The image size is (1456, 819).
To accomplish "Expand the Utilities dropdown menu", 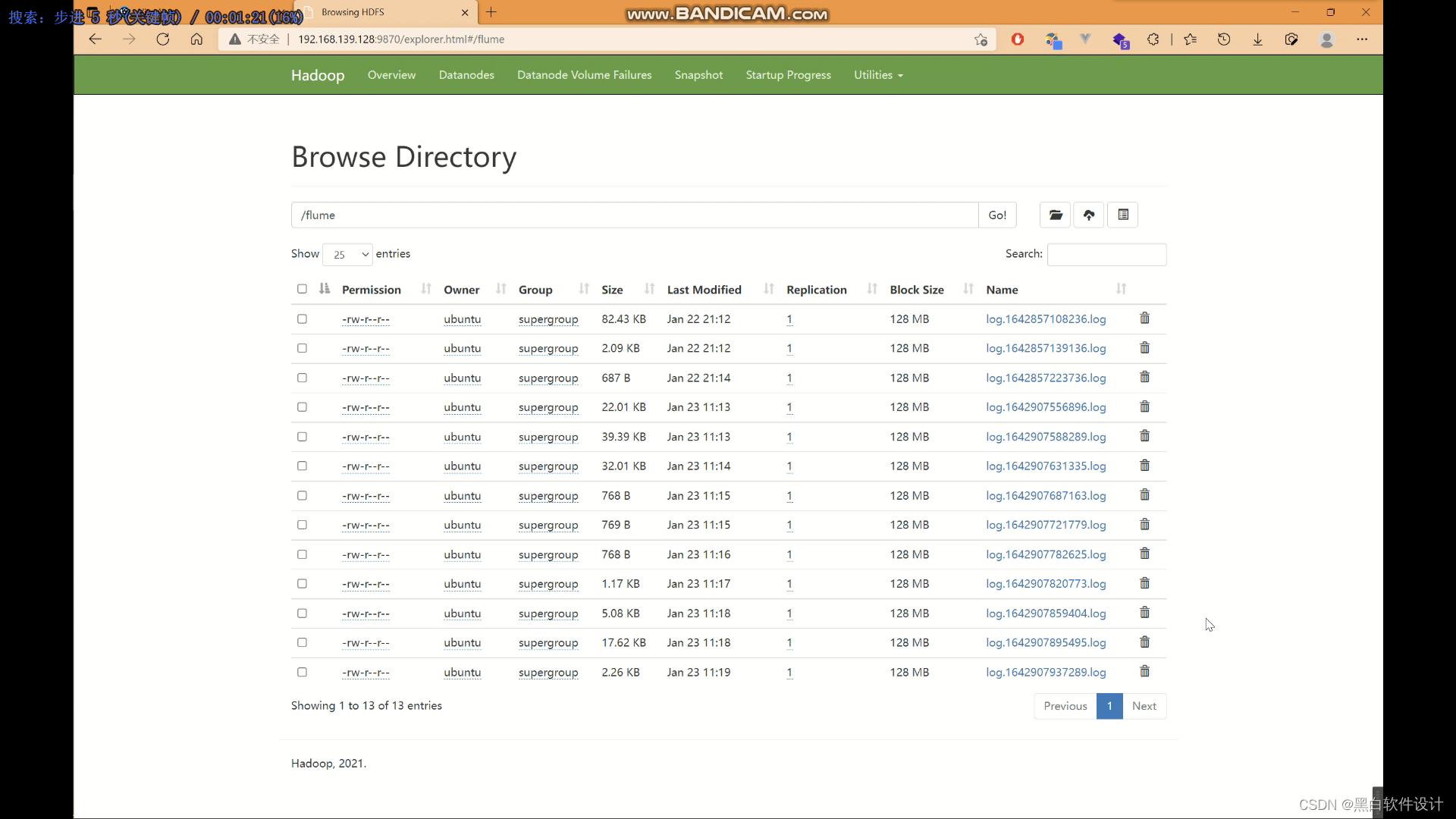I will (x=878, y=75).
